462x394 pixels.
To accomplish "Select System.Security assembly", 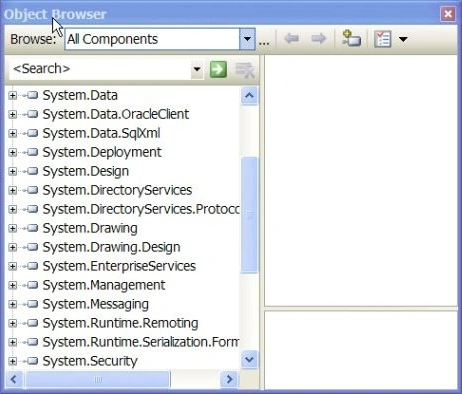I will 90,362.
